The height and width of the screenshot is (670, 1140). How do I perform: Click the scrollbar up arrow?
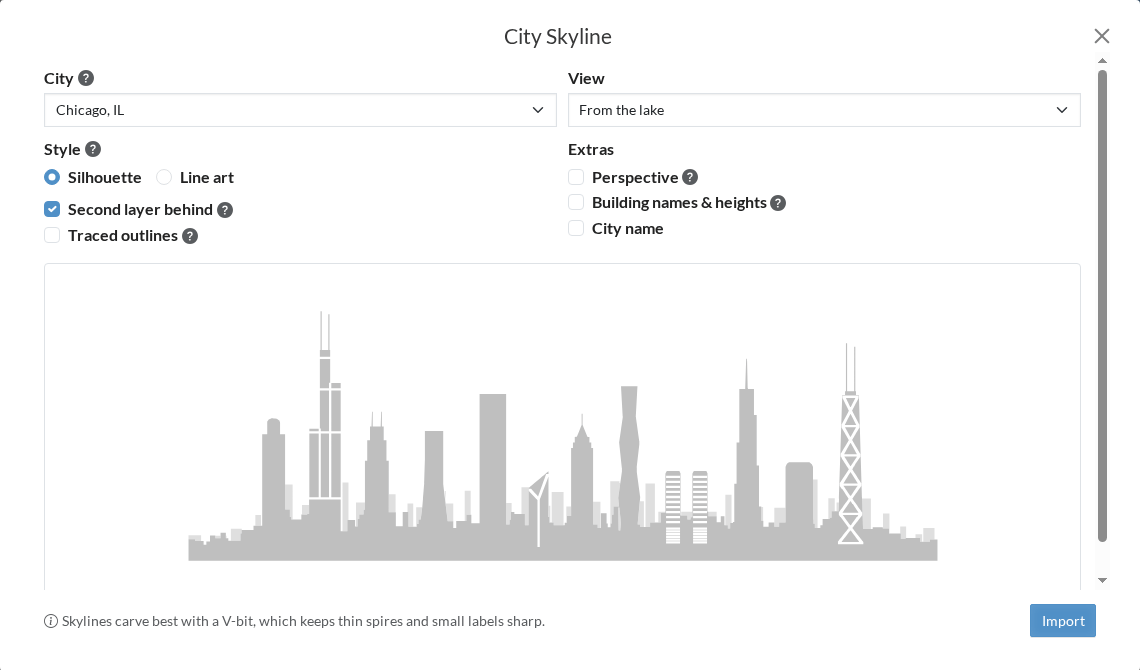pos(1102,61)
